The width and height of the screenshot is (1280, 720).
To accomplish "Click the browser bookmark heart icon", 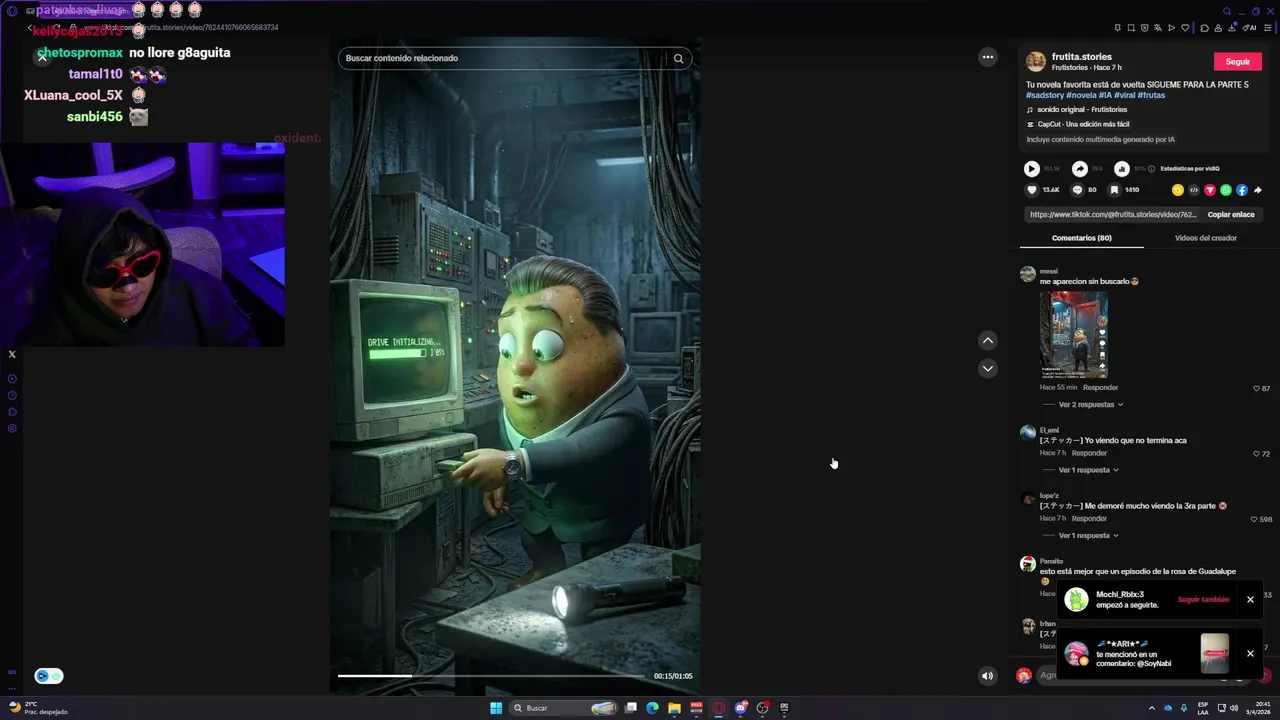I will click(x=1185, y=28).
